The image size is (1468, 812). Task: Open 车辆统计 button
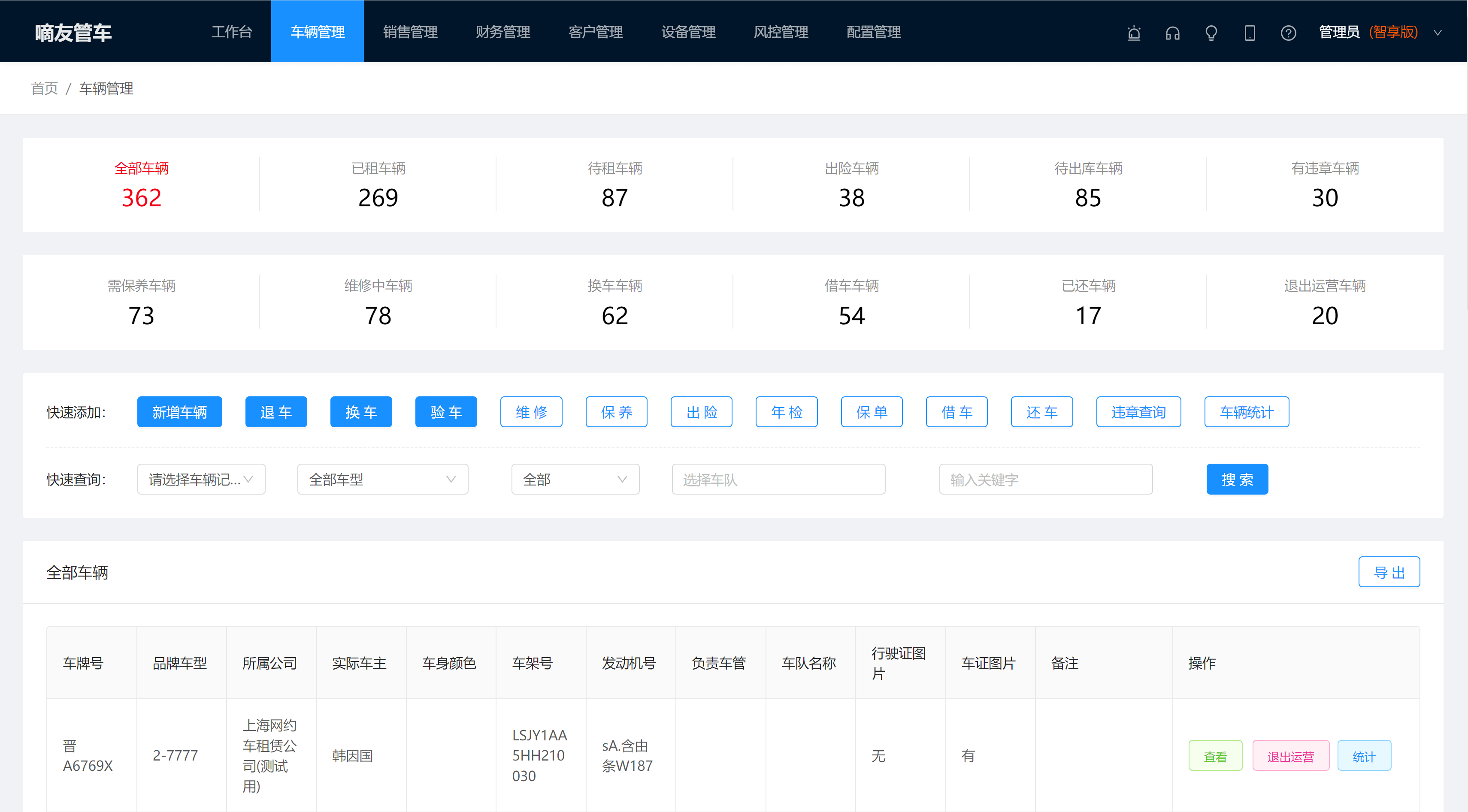[1247, 411]
